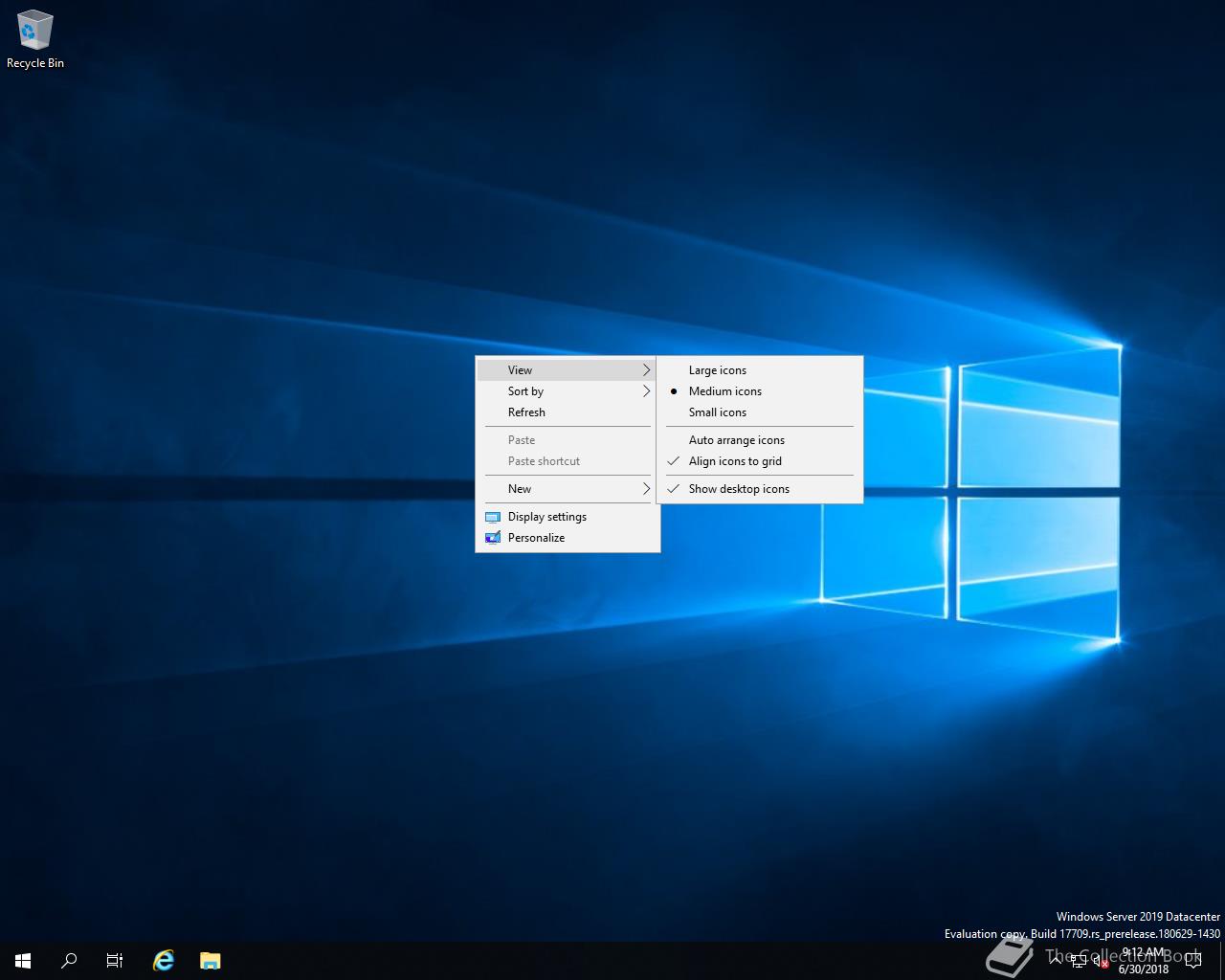Open the New submenu
Image resolution: width=1225 pixels, height=980 pixels.
[568, 489]
